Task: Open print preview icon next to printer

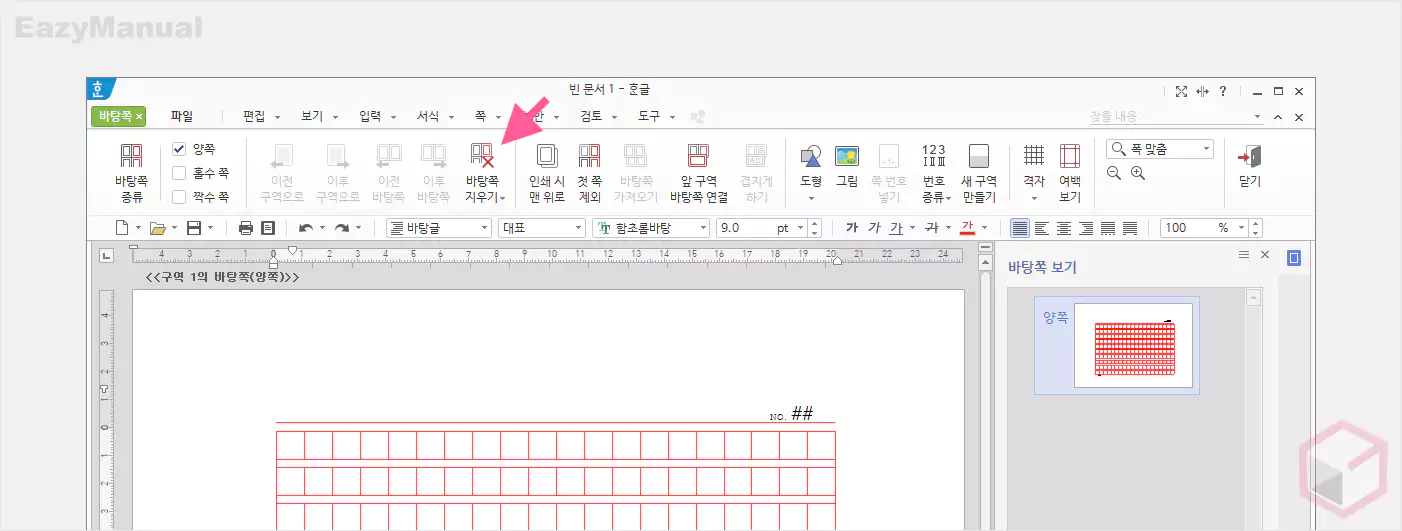Action: tap(268, 228)
